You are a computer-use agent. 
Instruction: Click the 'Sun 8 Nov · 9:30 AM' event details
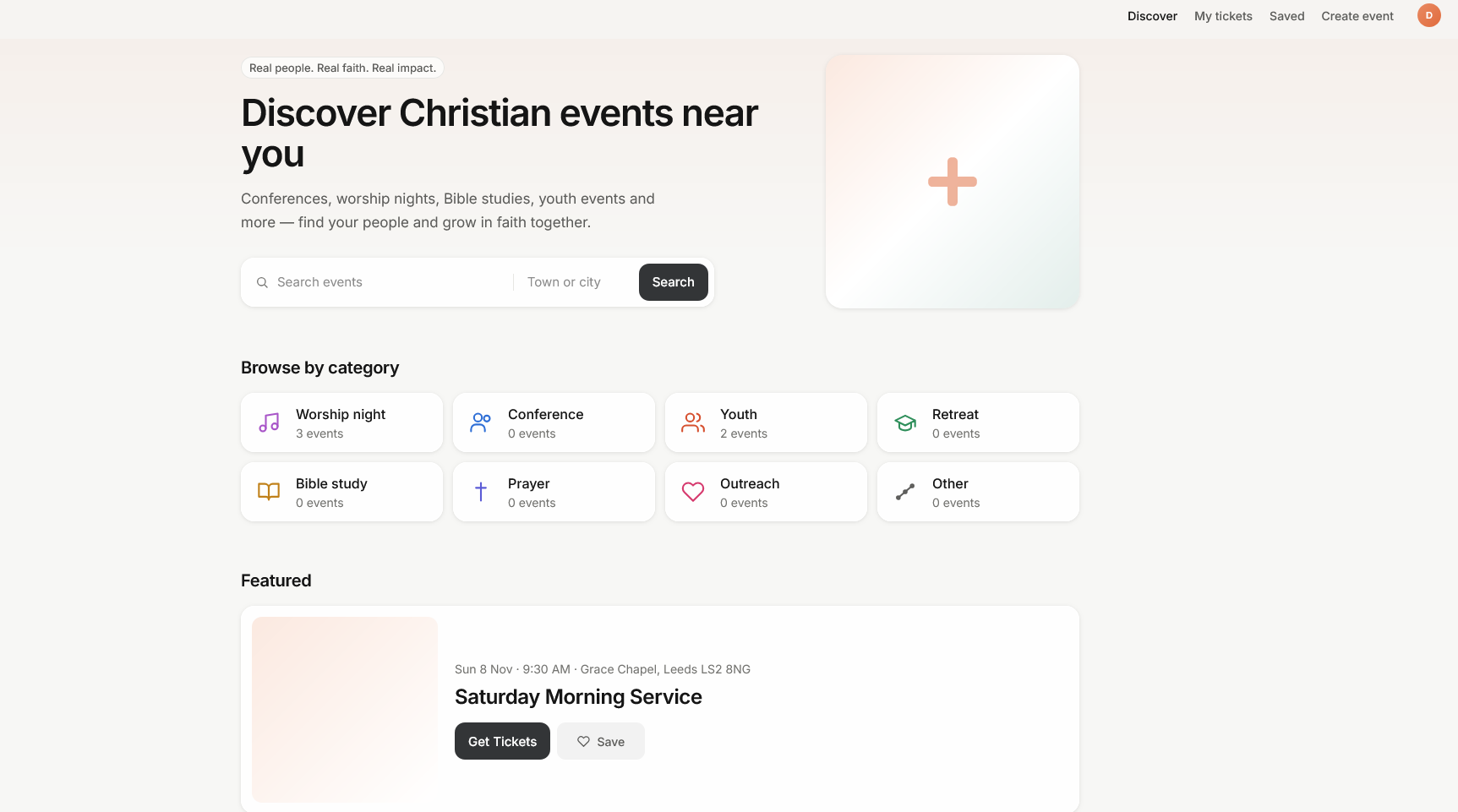(603, 669)
